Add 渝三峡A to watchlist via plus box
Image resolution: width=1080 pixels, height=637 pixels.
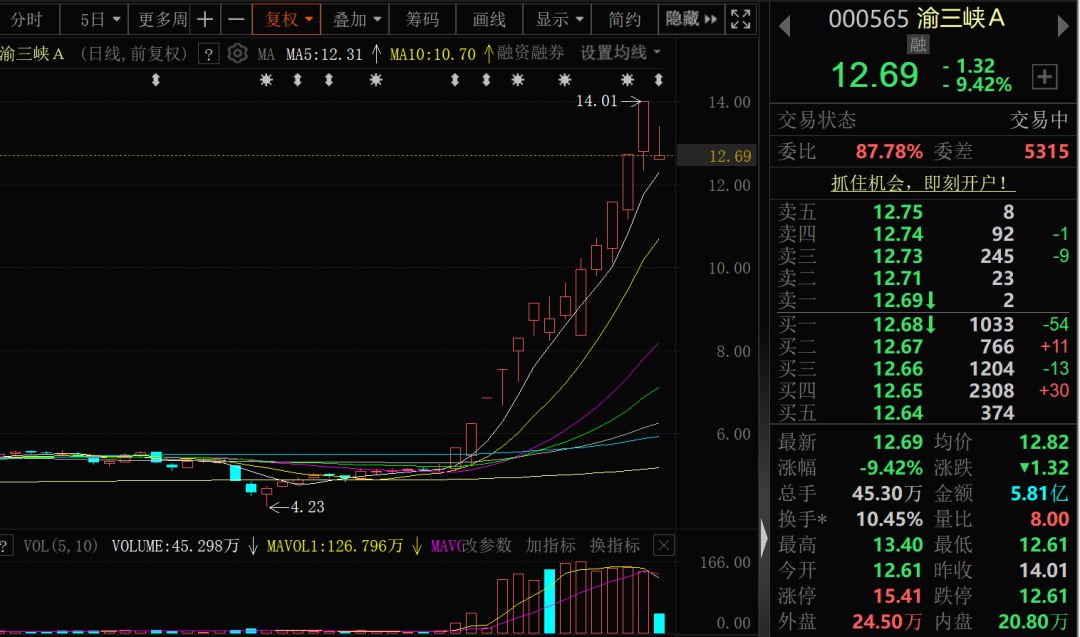click(1044, 76)
